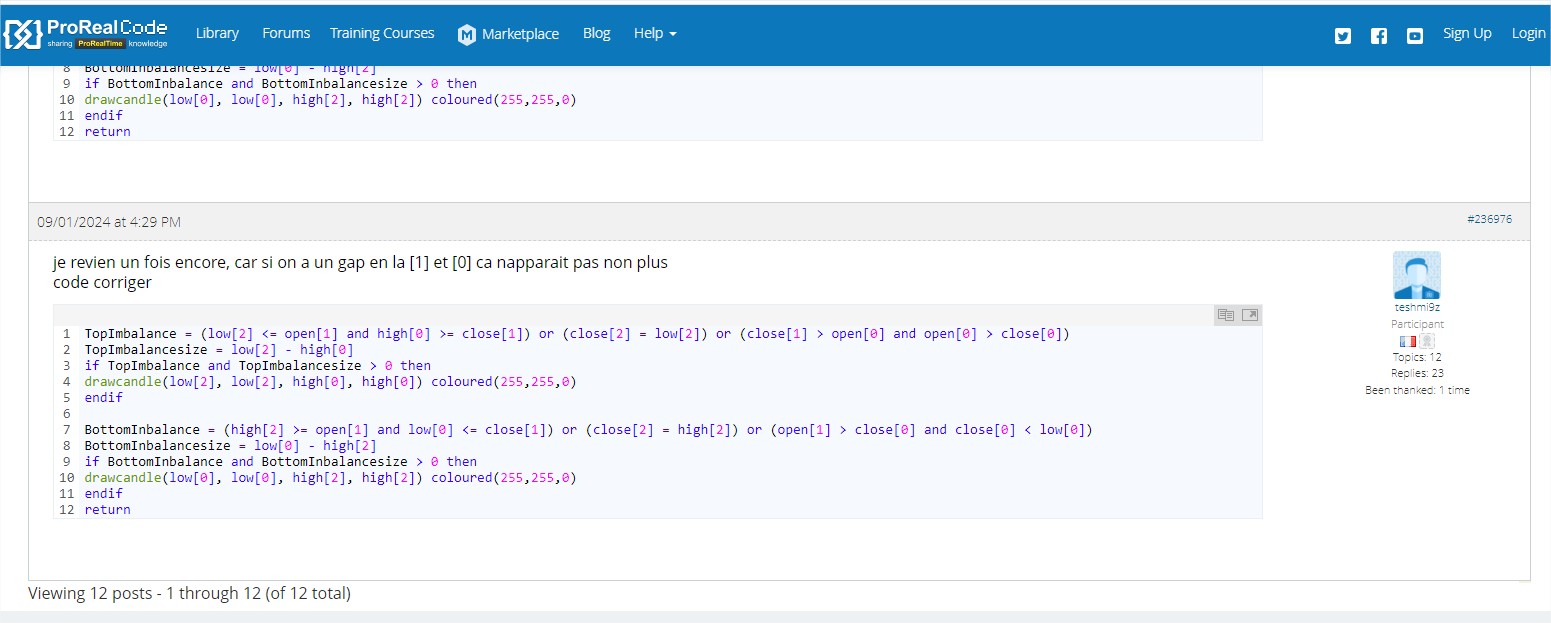Open the Blog menu item
Image resolution: width=1551 pixels, height=623 pixels.
596,33
